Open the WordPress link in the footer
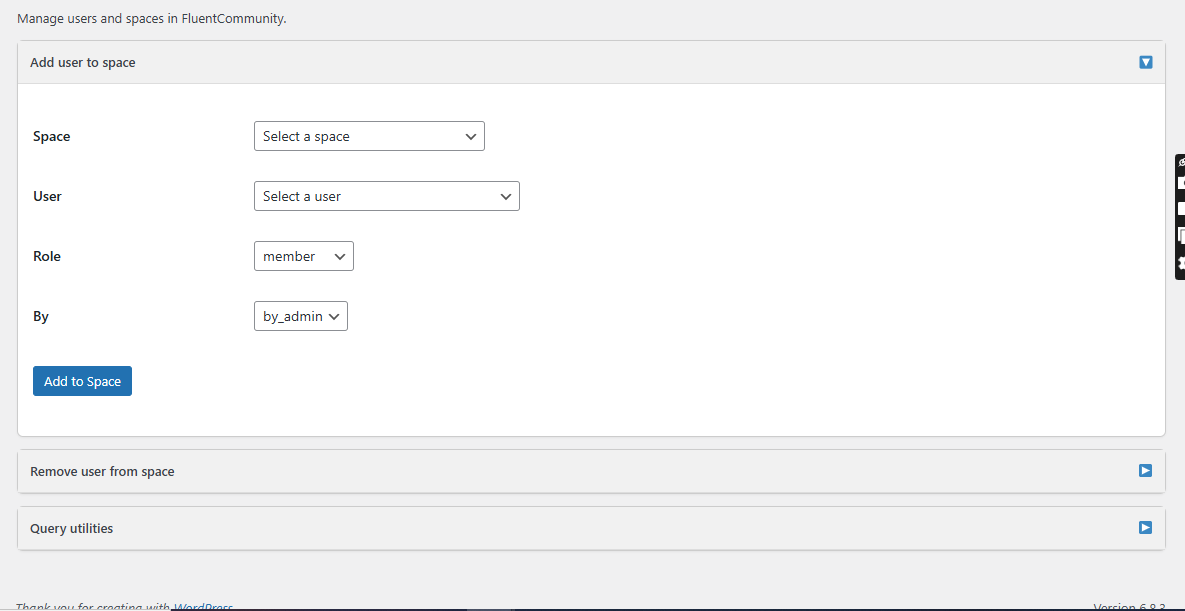The height and width of the screenshot is (611, 1185). 203,606
